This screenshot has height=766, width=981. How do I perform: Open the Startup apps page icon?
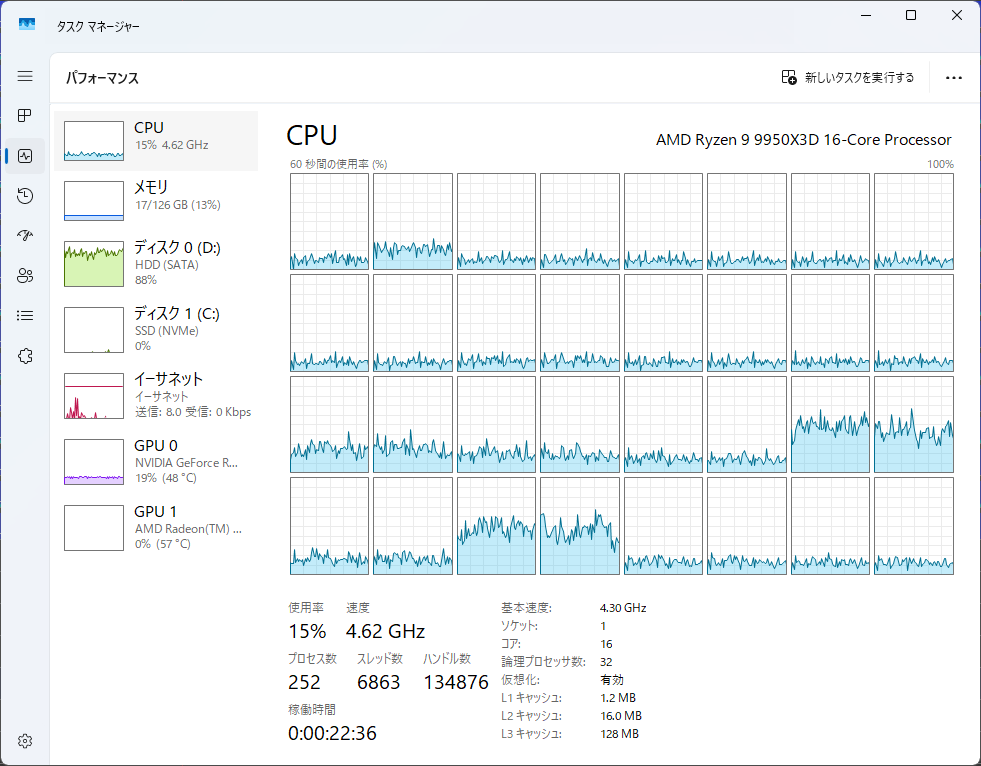pos(25,236)
